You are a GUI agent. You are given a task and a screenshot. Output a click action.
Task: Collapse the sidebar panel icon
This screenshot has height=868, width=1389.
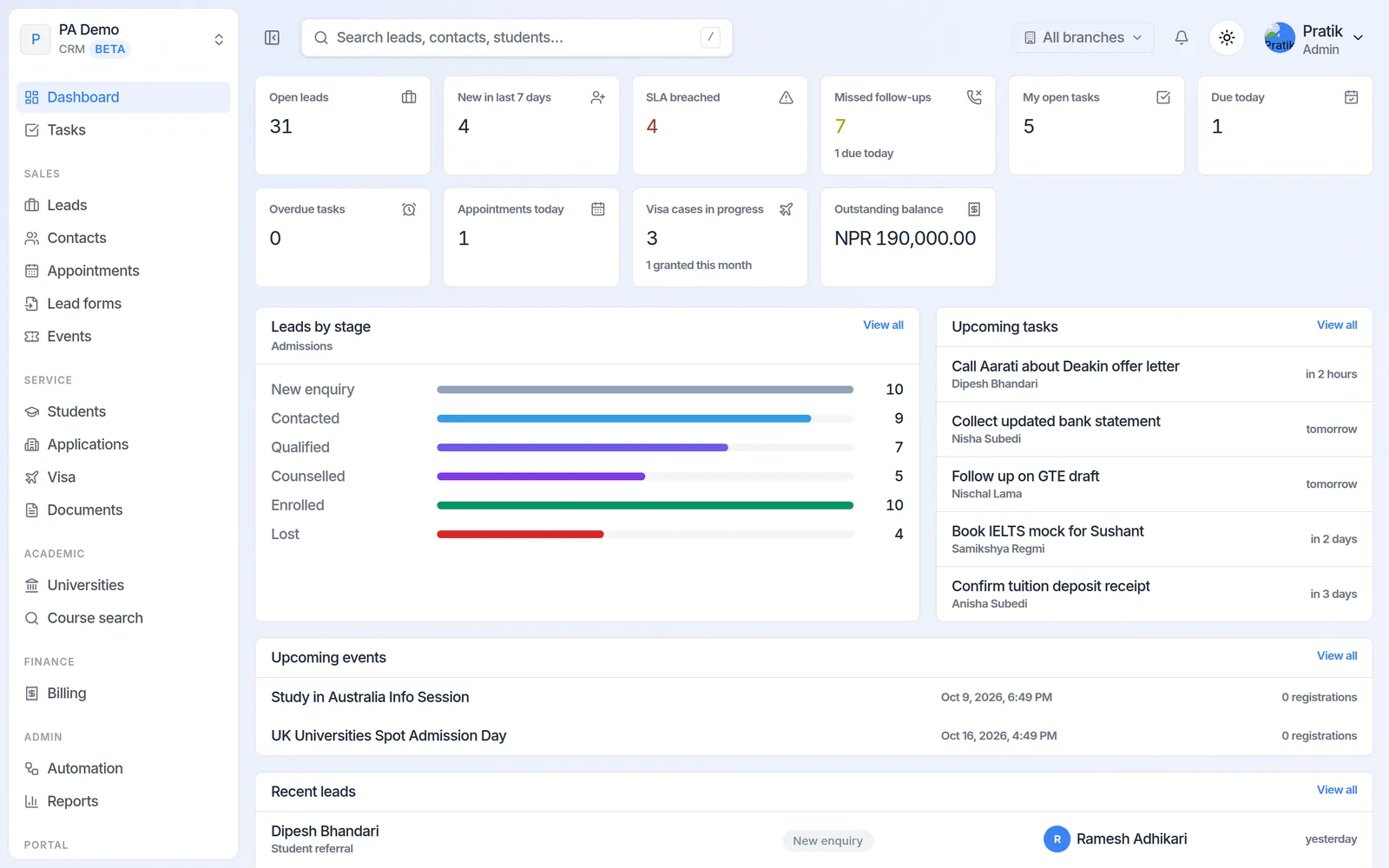pos(272,37)
